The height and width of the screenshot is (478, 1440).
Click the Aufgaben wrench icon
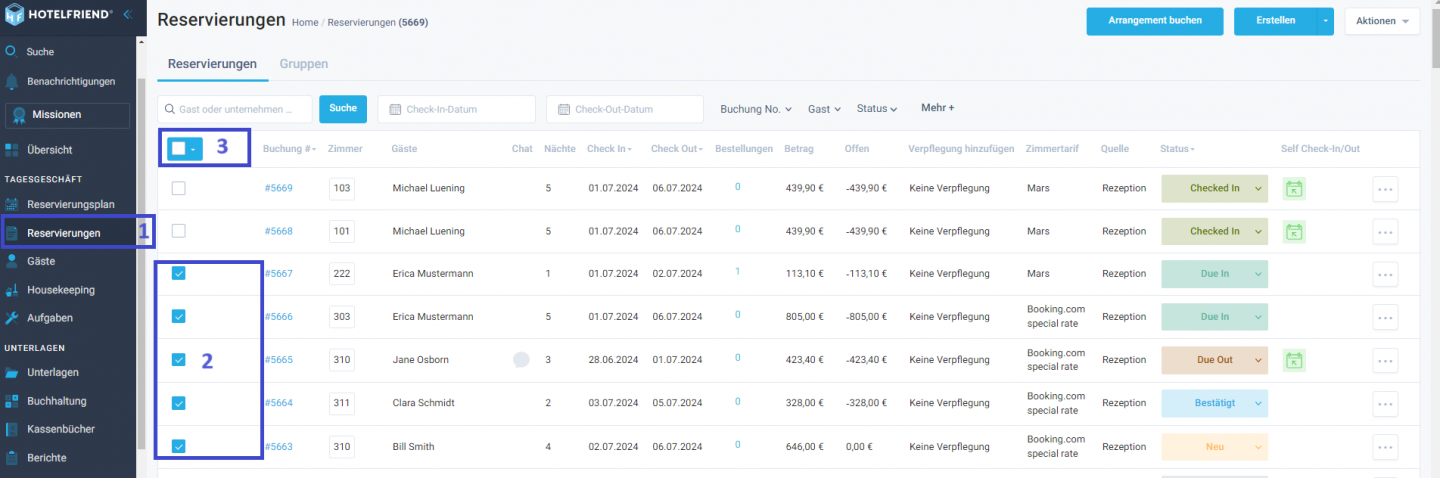(12, 318)
